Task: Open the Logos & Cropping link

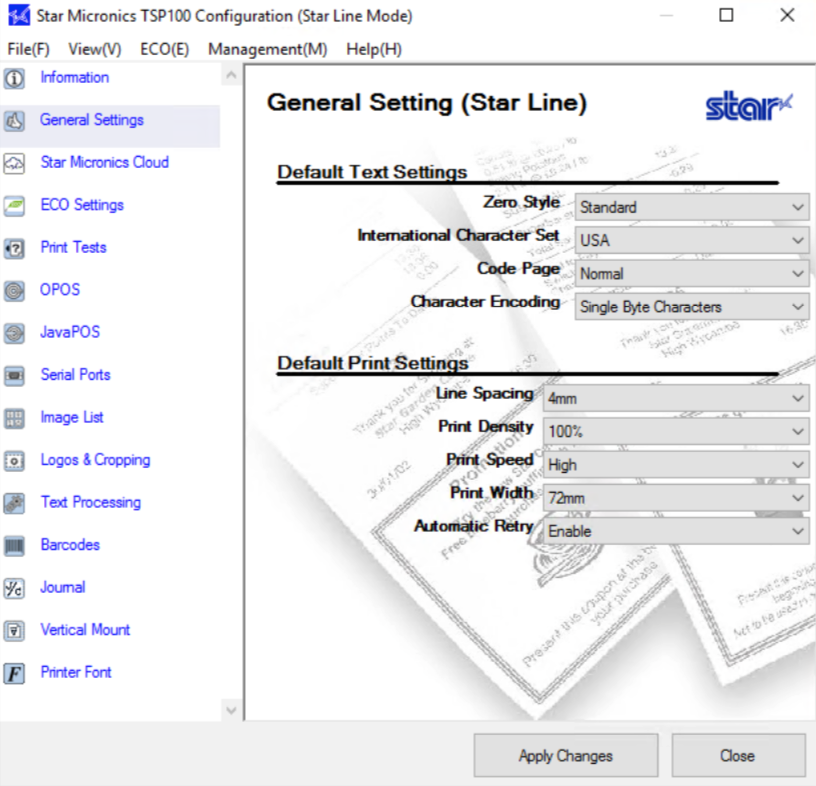Action: pos(95,460)
